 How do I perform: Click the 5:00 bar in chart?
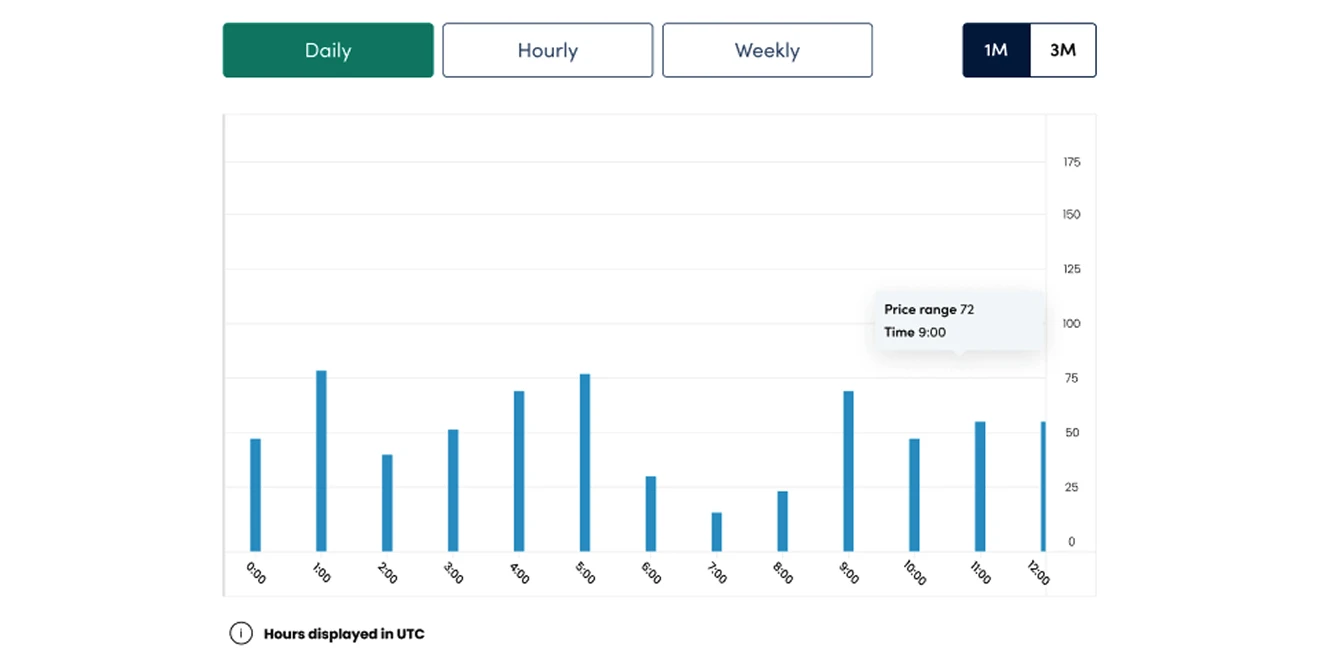pyautogui.click(x=585, y=463)
